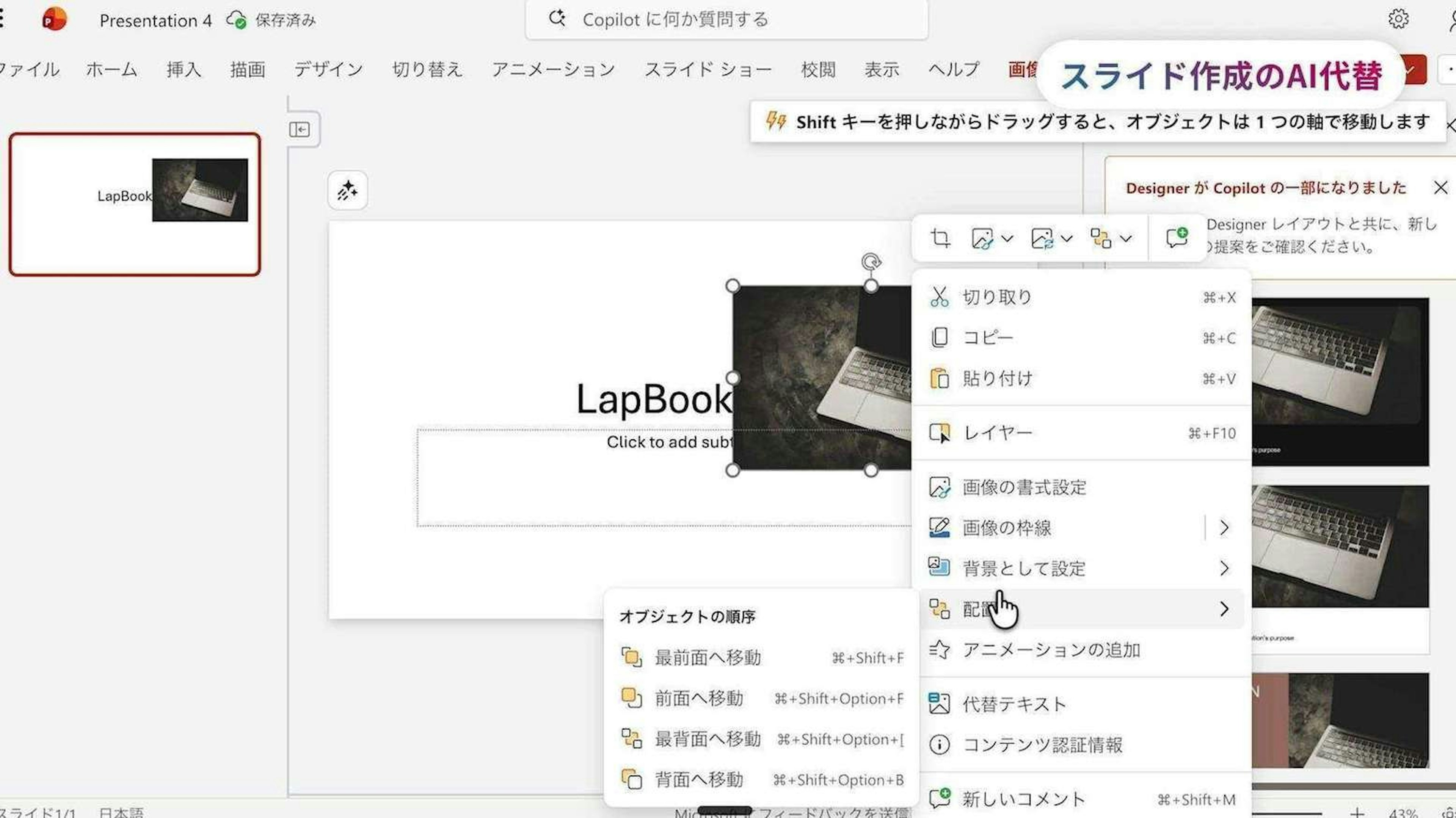Expand the 背景として設定 submenu arrow
Viewport: 1456px width, 818px height.
pyautogui.click(x=1224, y=568)
